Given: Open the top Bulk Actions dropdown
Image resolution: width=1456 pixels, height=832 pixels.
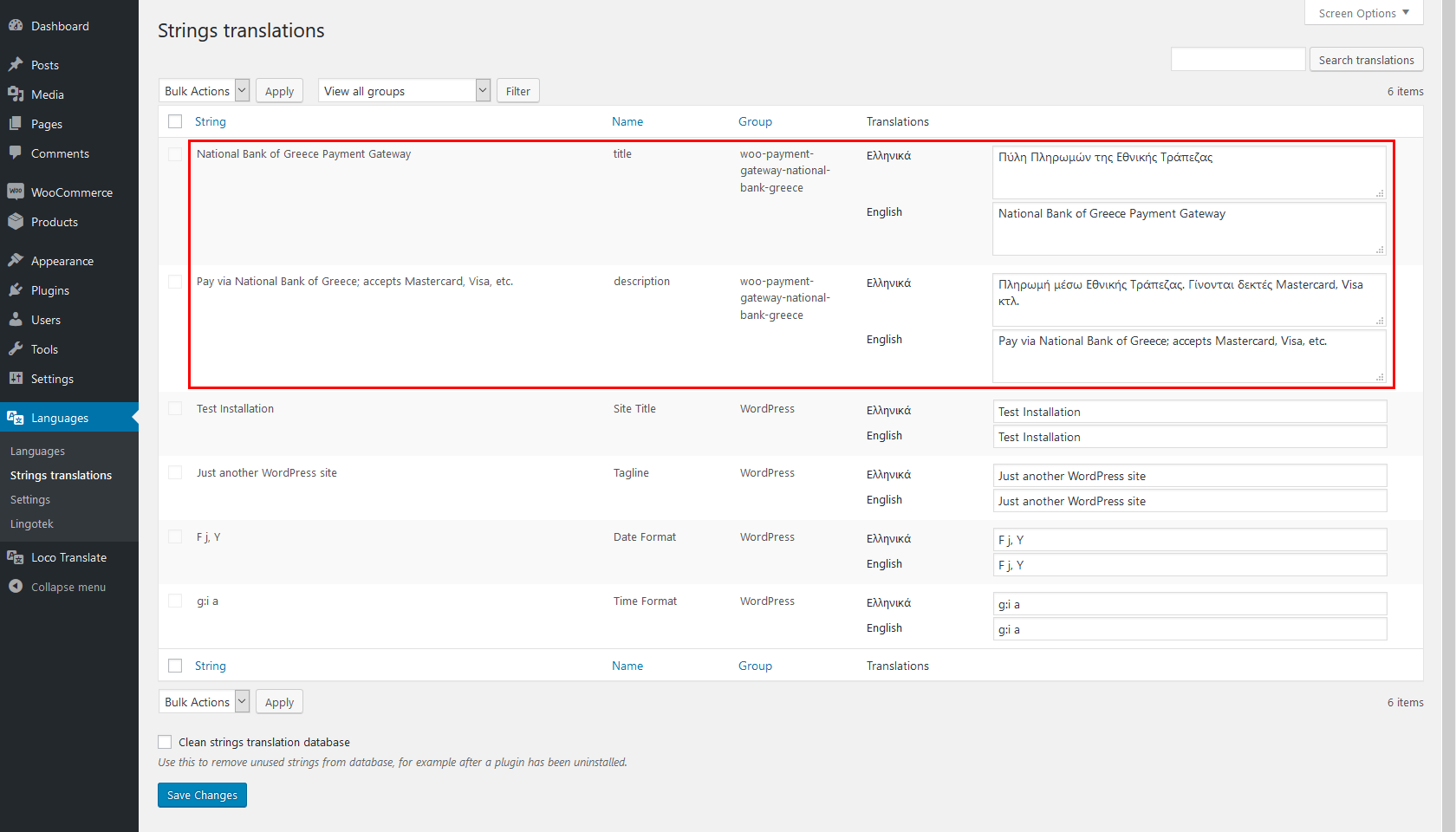Looking at the screenshot, I should [x=205, y=91].
